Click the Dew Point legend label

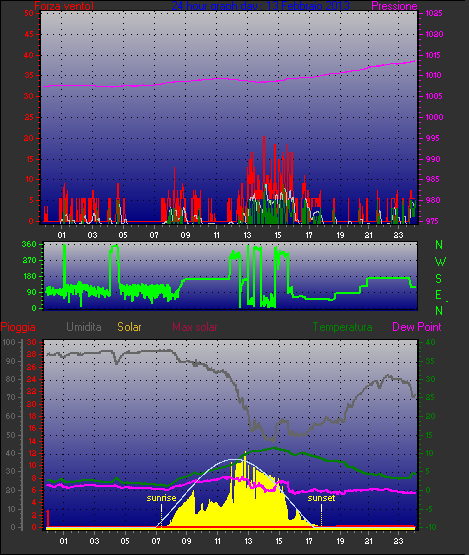pos(417,327)
